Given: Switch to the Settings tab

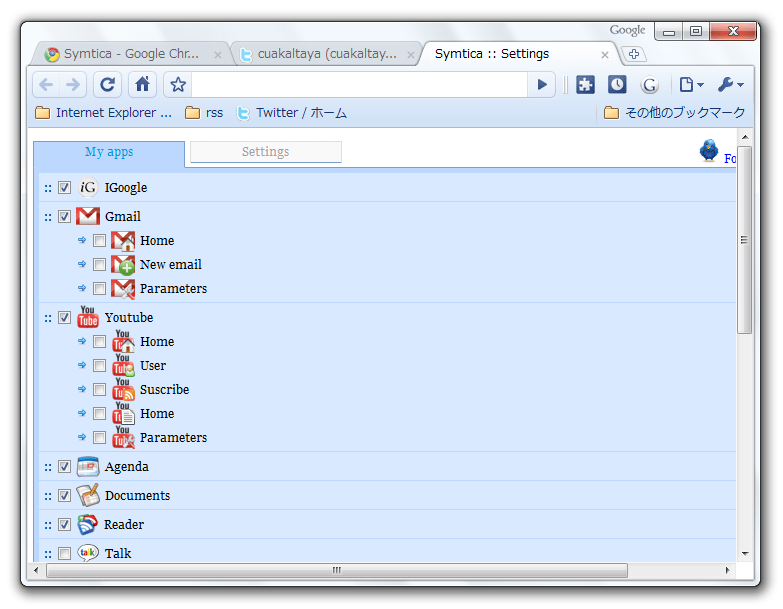Looking at the screenshot, I should click(266, 152).
